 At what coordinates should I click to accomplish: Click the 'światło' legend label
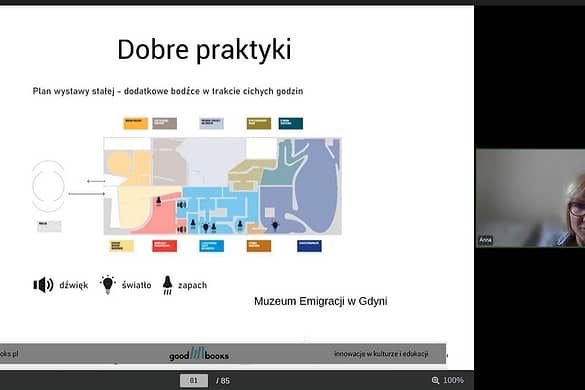pos(136,285)
